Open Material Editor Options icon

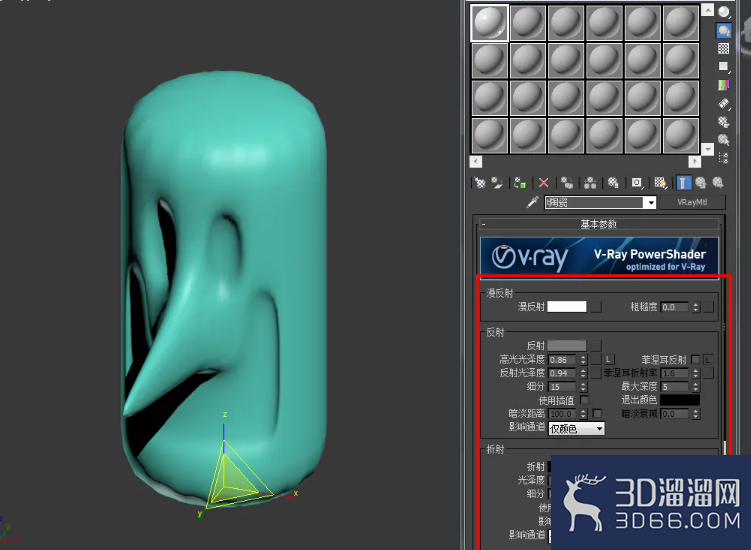[x=724, y=122]
